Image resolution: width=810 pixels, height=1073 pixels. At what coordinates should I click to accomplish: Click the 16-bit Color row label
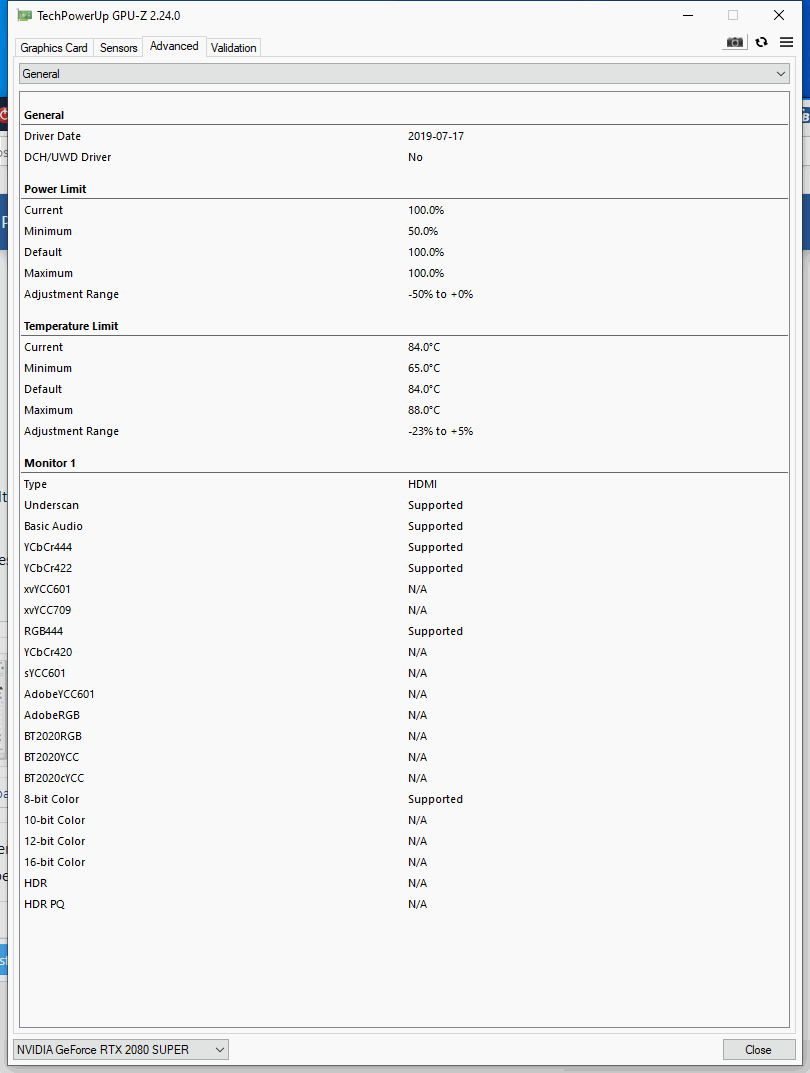(x=55, y=862)
